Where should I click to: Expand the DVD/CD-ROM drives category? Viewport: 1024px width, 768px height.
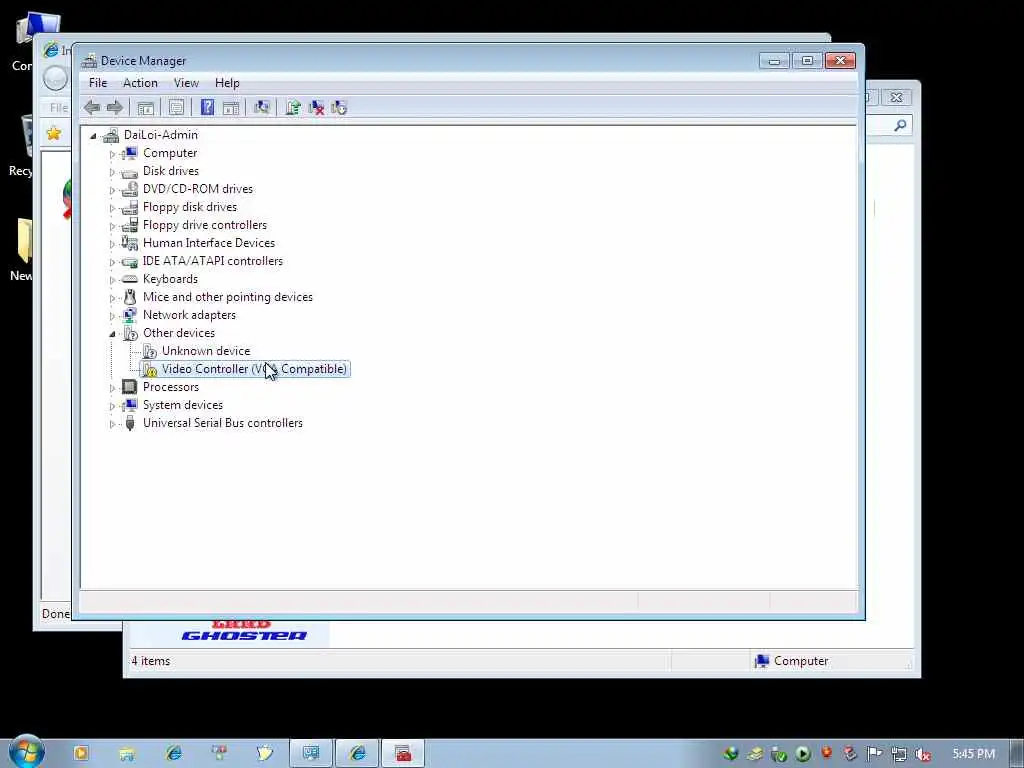112,190
